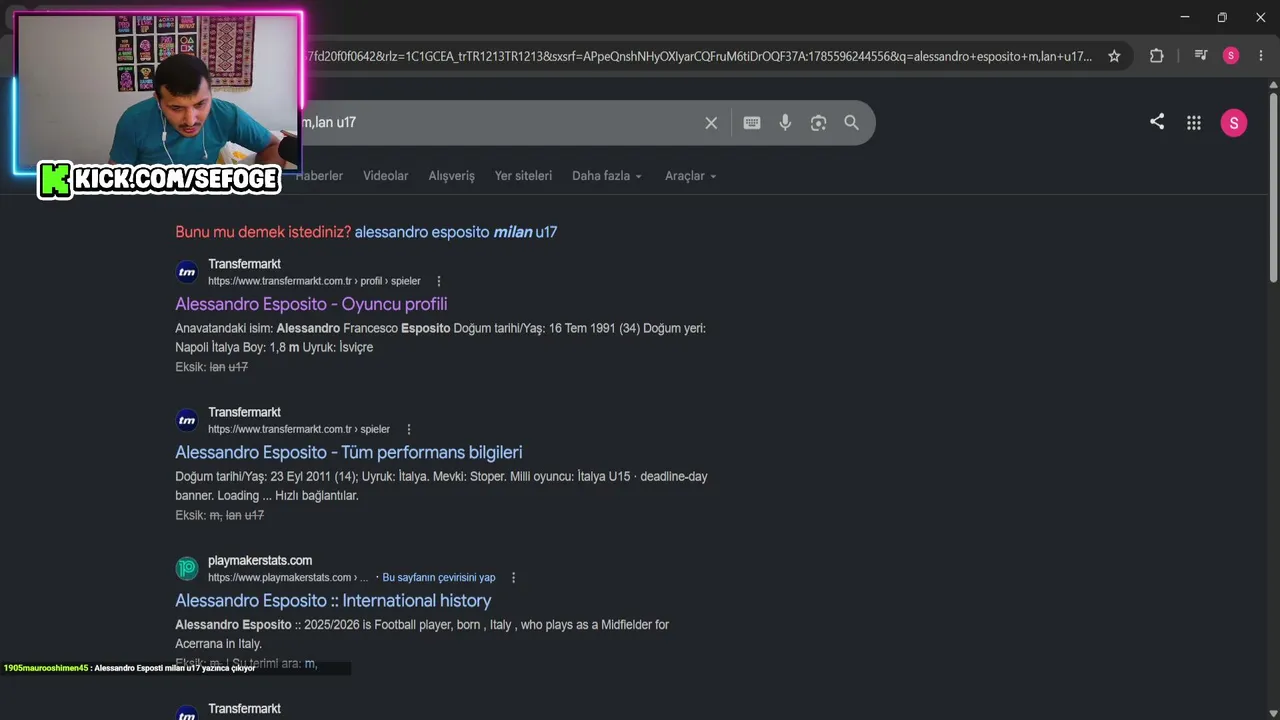1280x720 pixels.
Task: Open options for 'Tüm performans bilgileri' result
Action: [408, 429]
